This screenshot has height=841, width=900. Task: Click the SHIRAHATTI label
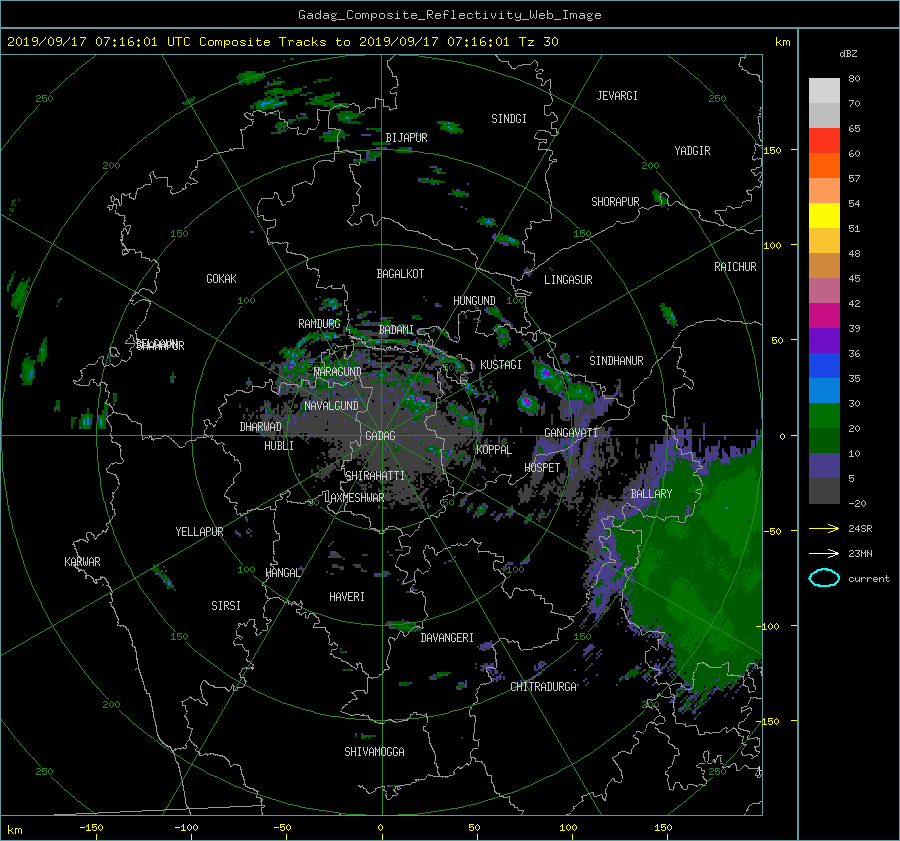(375, 476)
